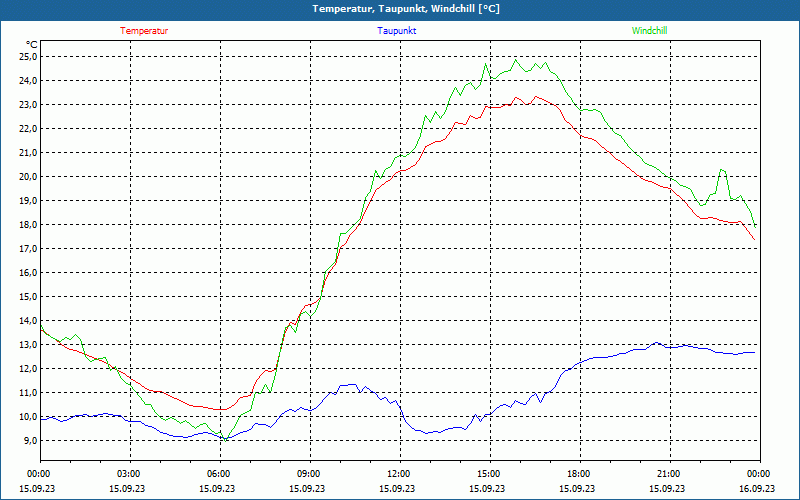Image resolution: width=800 pixels, height=500 pixels.
Task: Click the 15.09.23 date under 12:00
Action: 397,488
